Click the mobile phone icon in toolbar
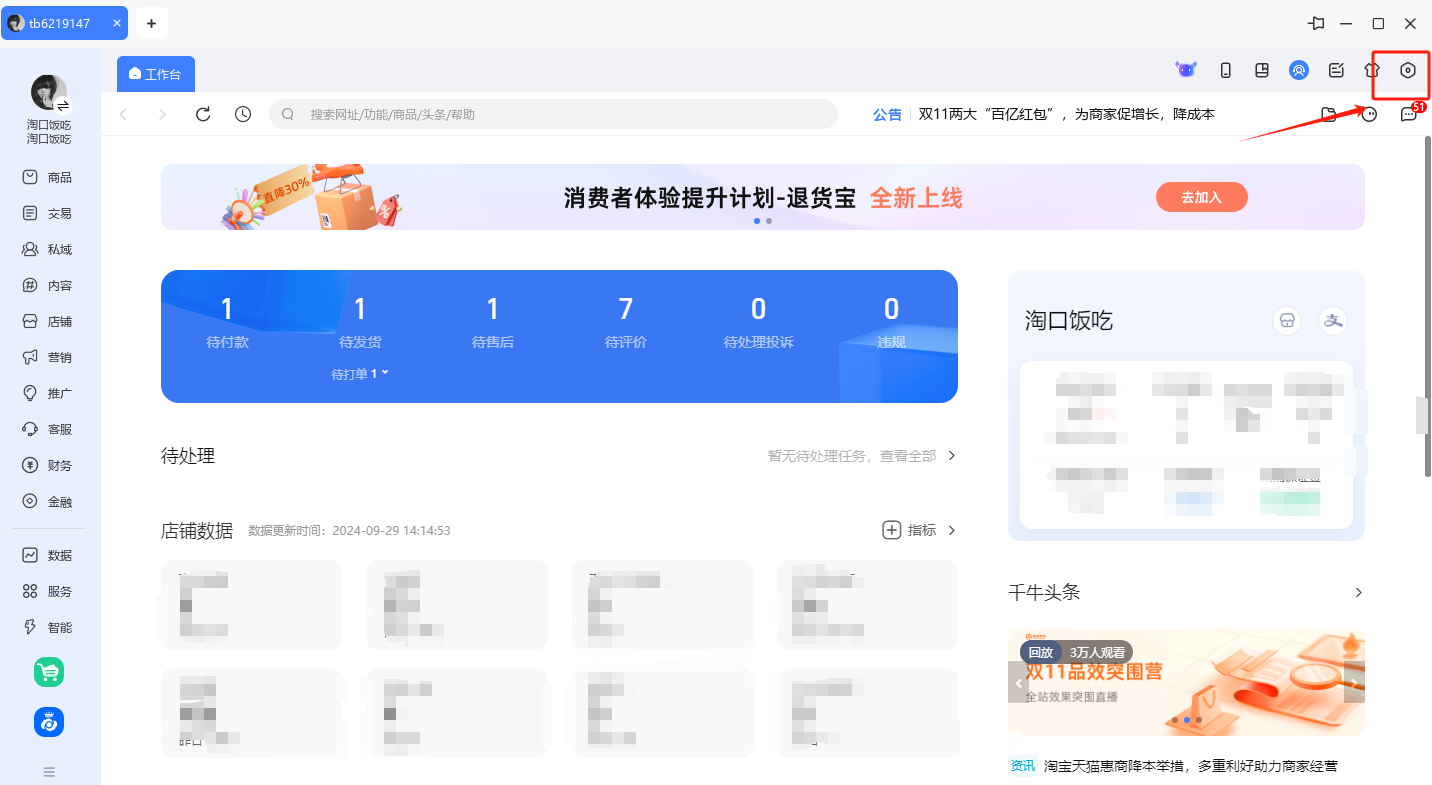1432x785 pixels. (x=1225, y=70)
